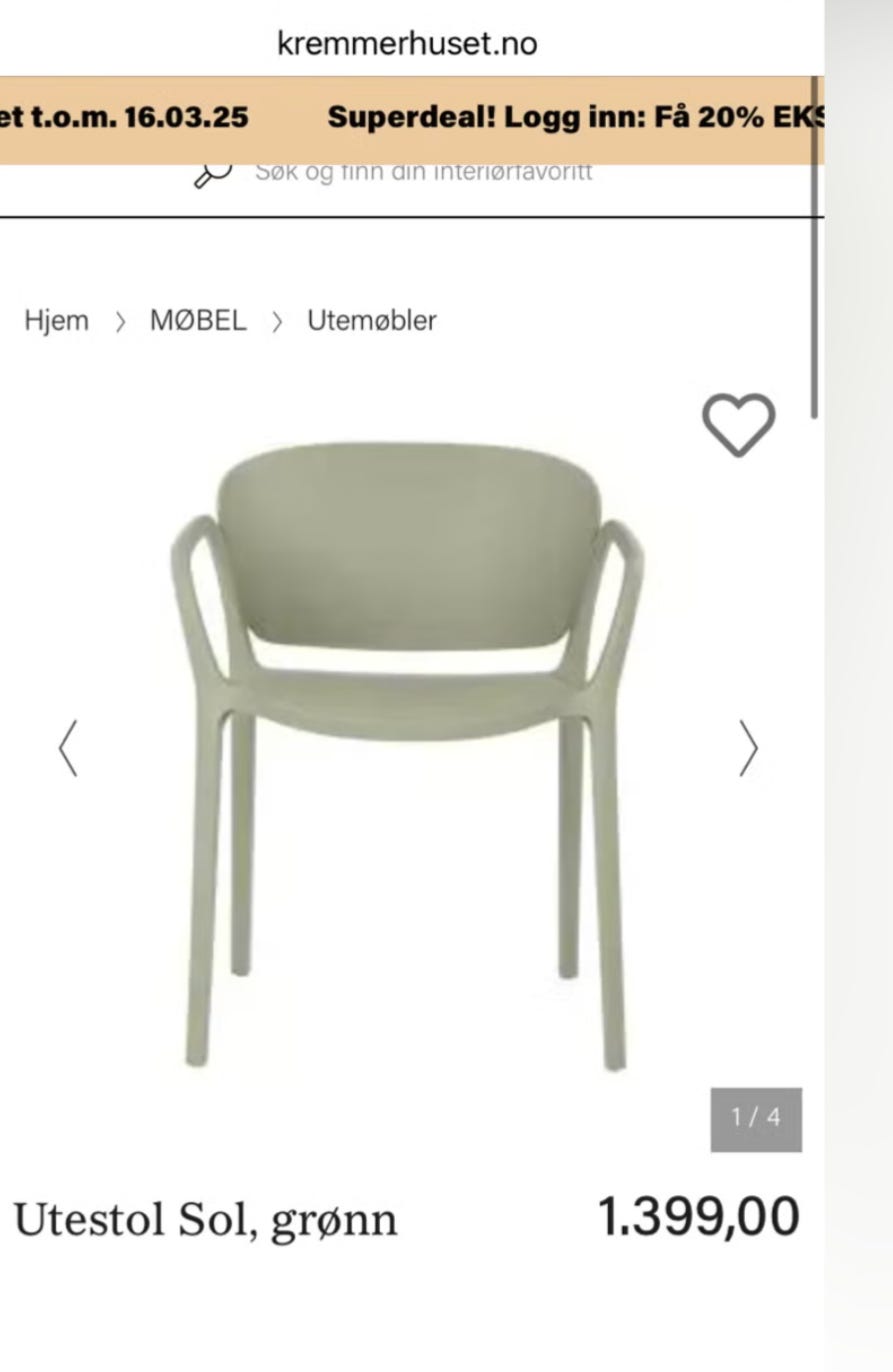
Task: Go to Hjem breadcrumb link
Action: [x=57, y=321]
